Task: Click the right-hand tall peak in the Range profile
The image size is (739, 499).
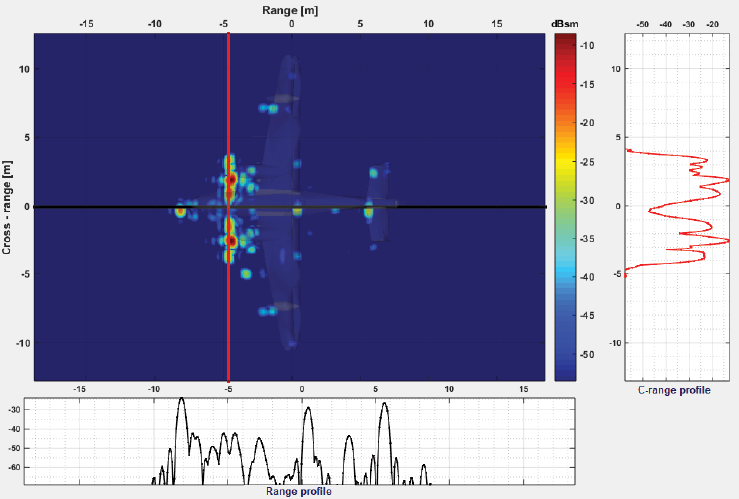Action: pos(383,405)
